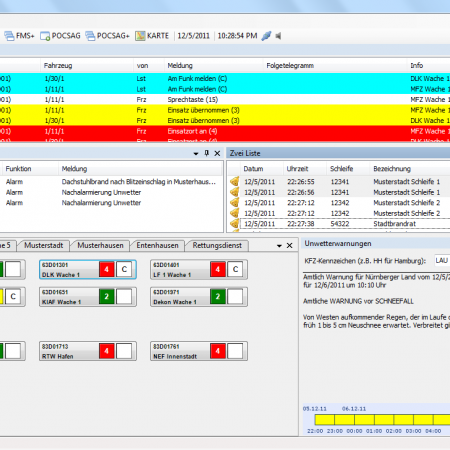The height and width of the screenshot is (450, 450).
Task: Open the POCSAG+ toolbar window
Action: coord(107,36)
